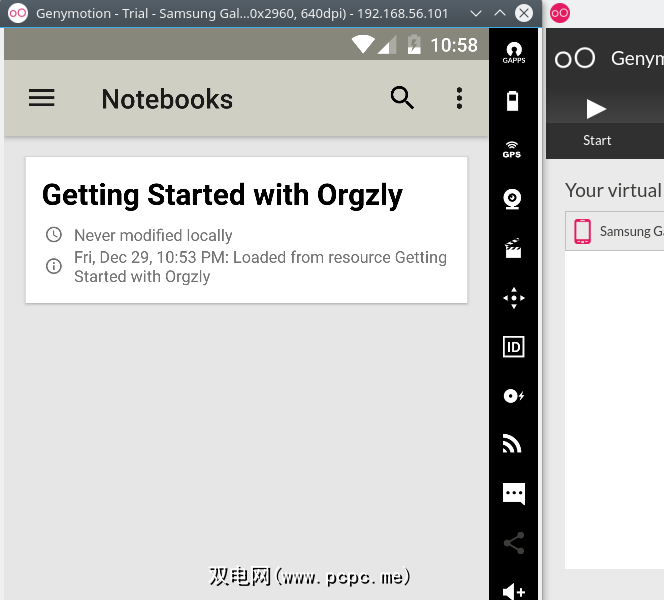664x600 pixels.
Task: Click the greyed share icon in sidebar
Action: tap(514, 543)
